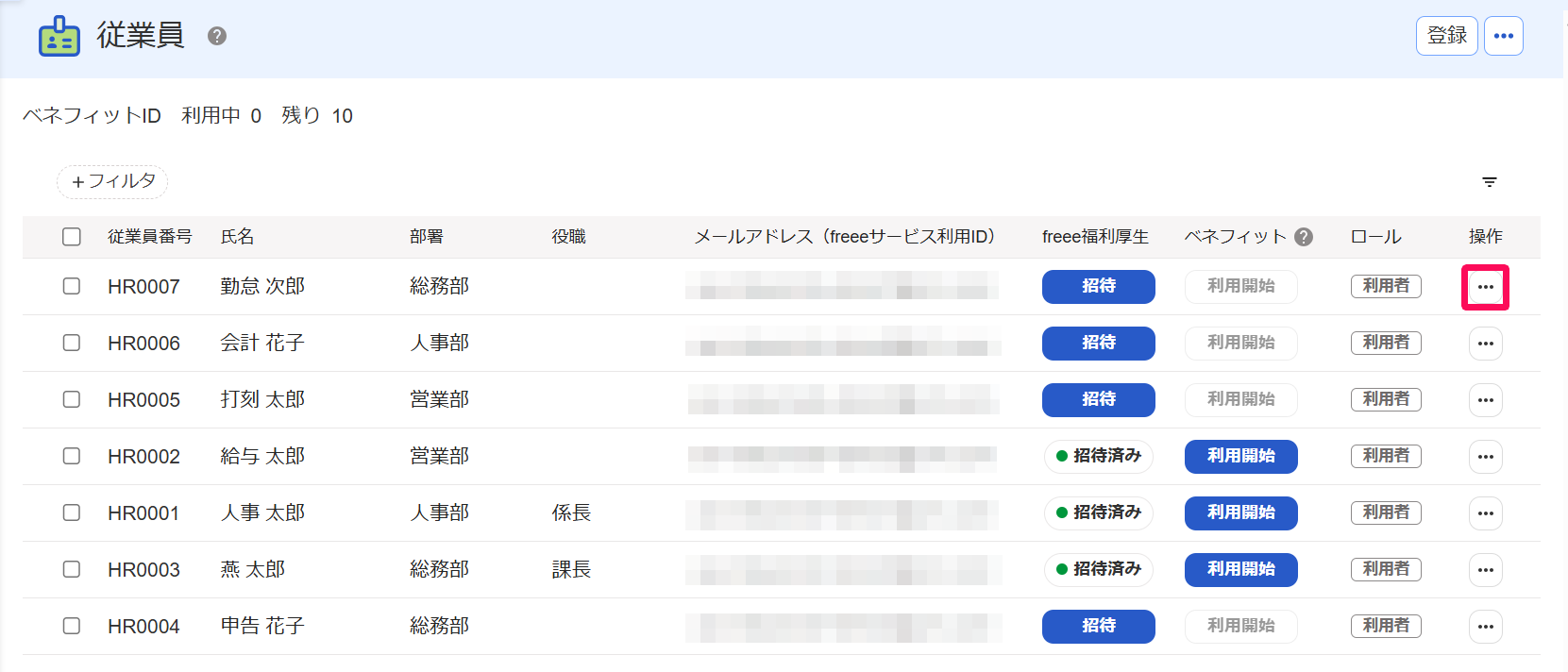This screenshot has width=1568, height=672.
Task: Click the employee ID card icon
Action: pos(59,37)
